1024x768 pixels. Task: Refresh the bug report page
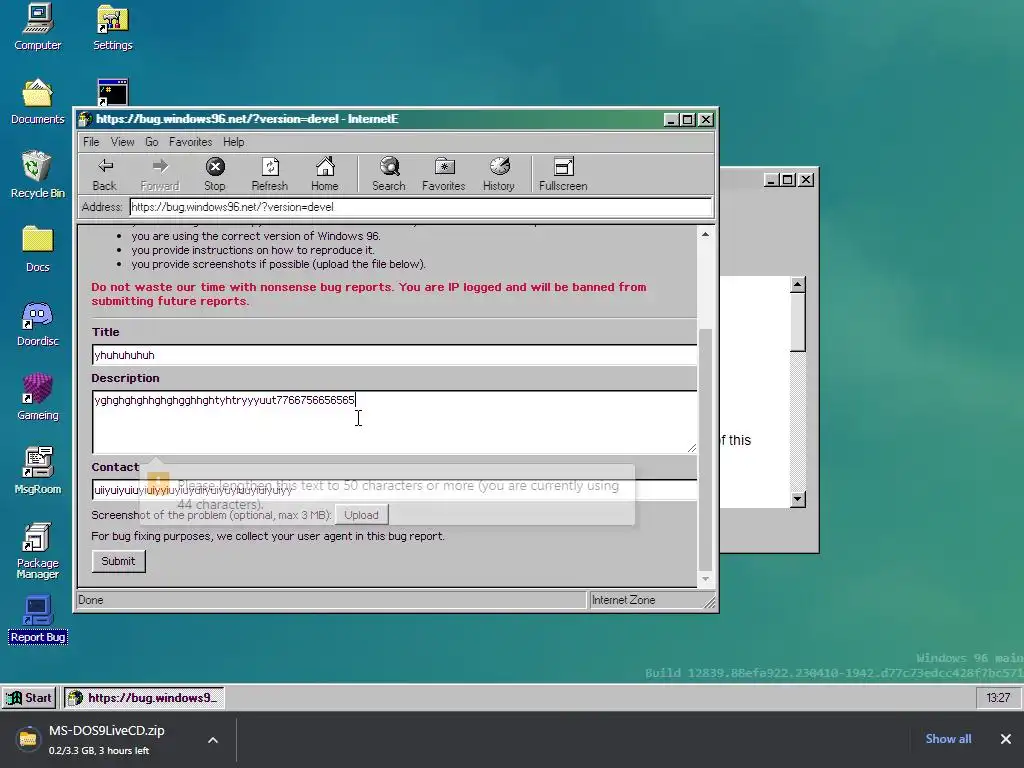pyautogui.click(x=270, y=174)
